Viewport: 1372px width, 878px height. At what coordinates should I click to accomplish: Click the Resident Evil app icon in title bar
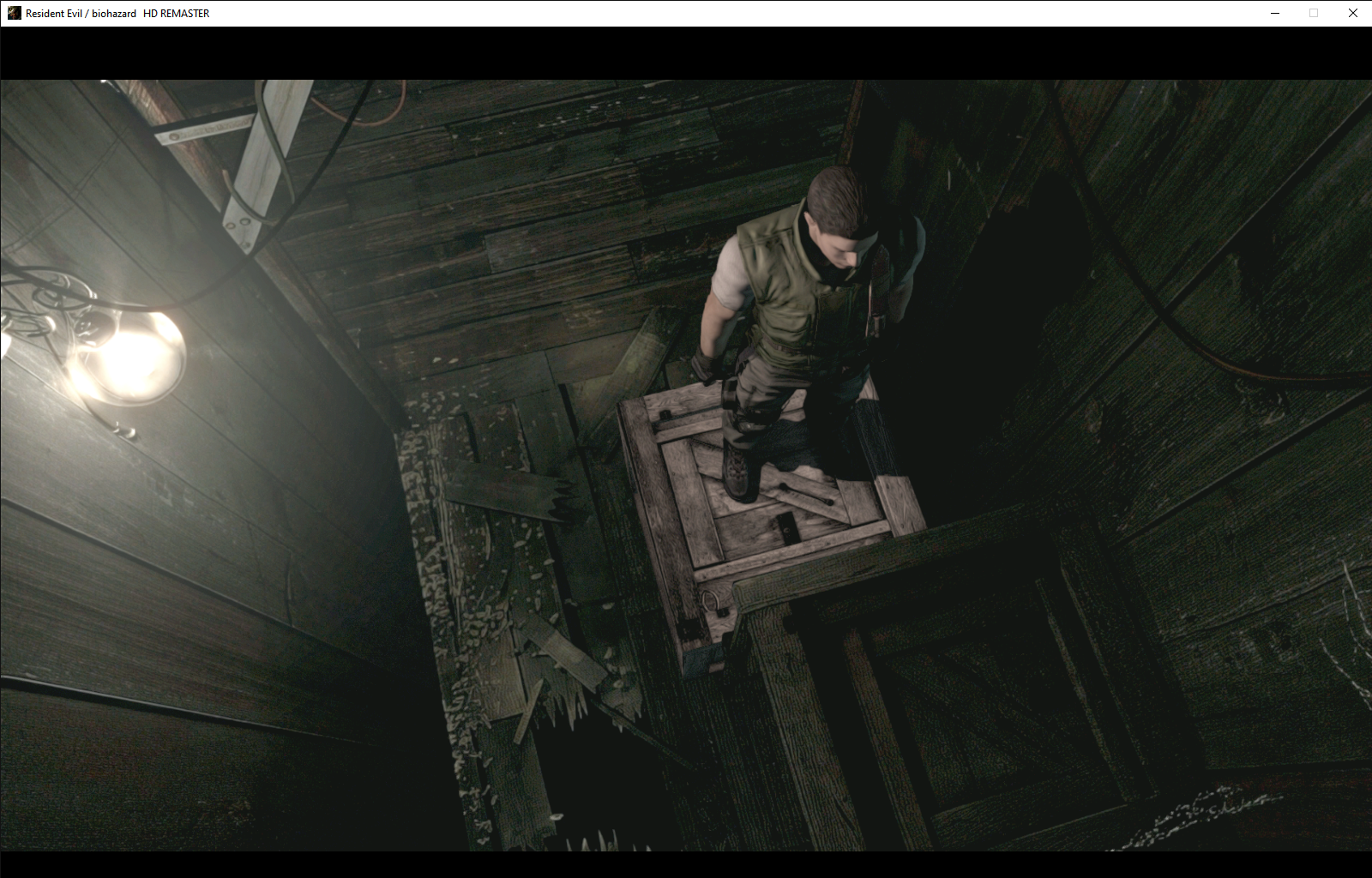[x=14, y=13]
